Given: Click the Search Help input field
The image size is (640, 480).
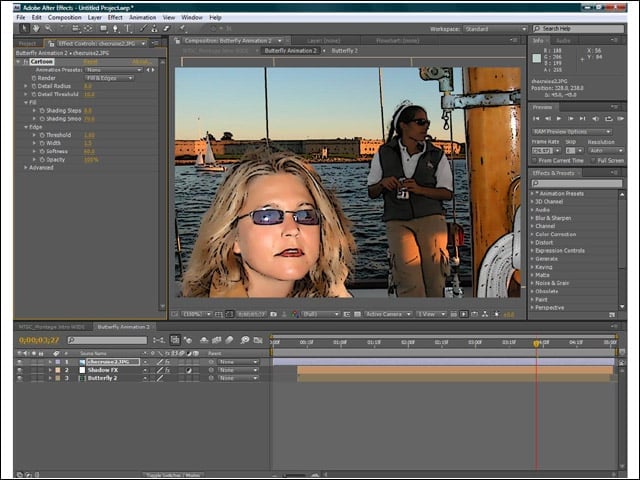Looking at the screenshot, I should point(578,29).
